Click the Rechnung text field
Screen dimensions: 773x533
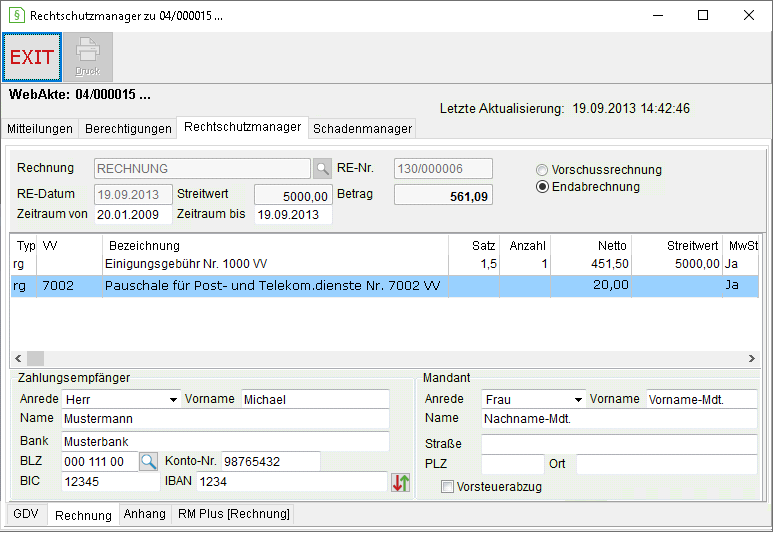(x=202, y=169)
